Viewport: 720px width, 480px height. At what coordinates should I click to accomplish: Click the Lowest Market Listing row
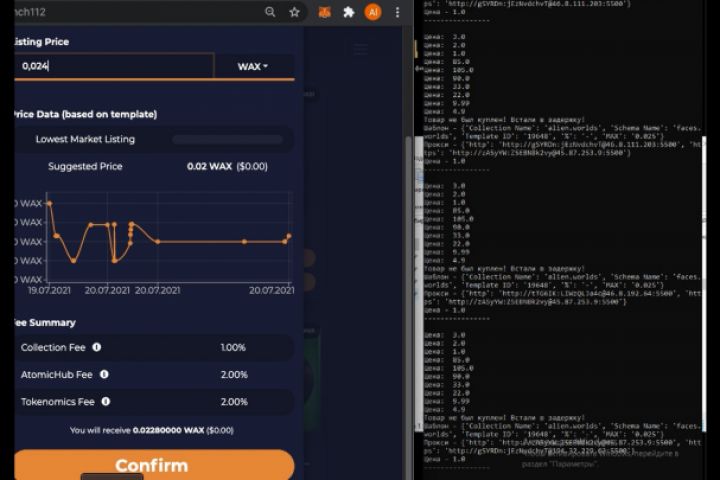click(154, 139)
